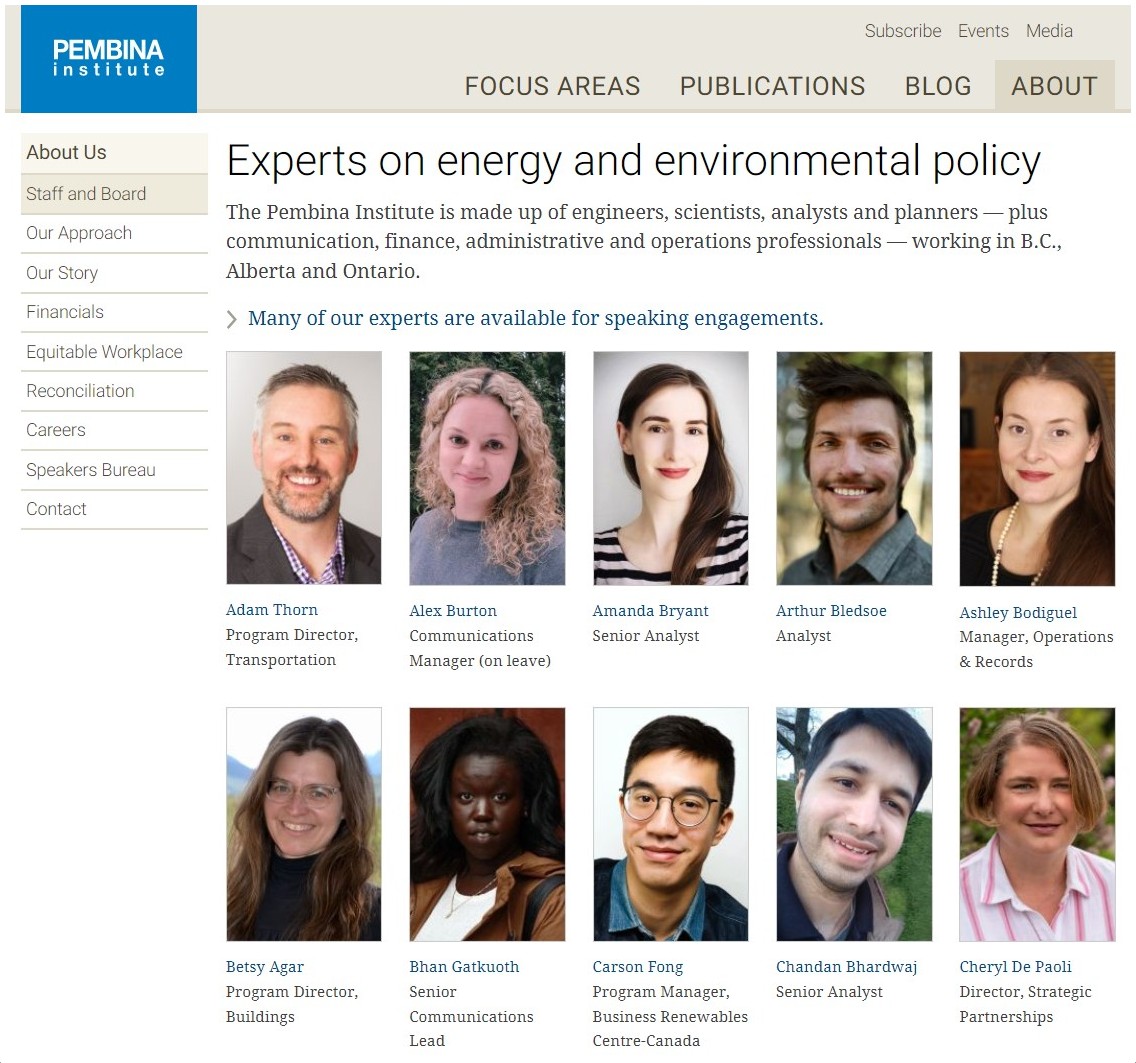Click the Subscribe link

pyautogui.click(x=902, y=31)
